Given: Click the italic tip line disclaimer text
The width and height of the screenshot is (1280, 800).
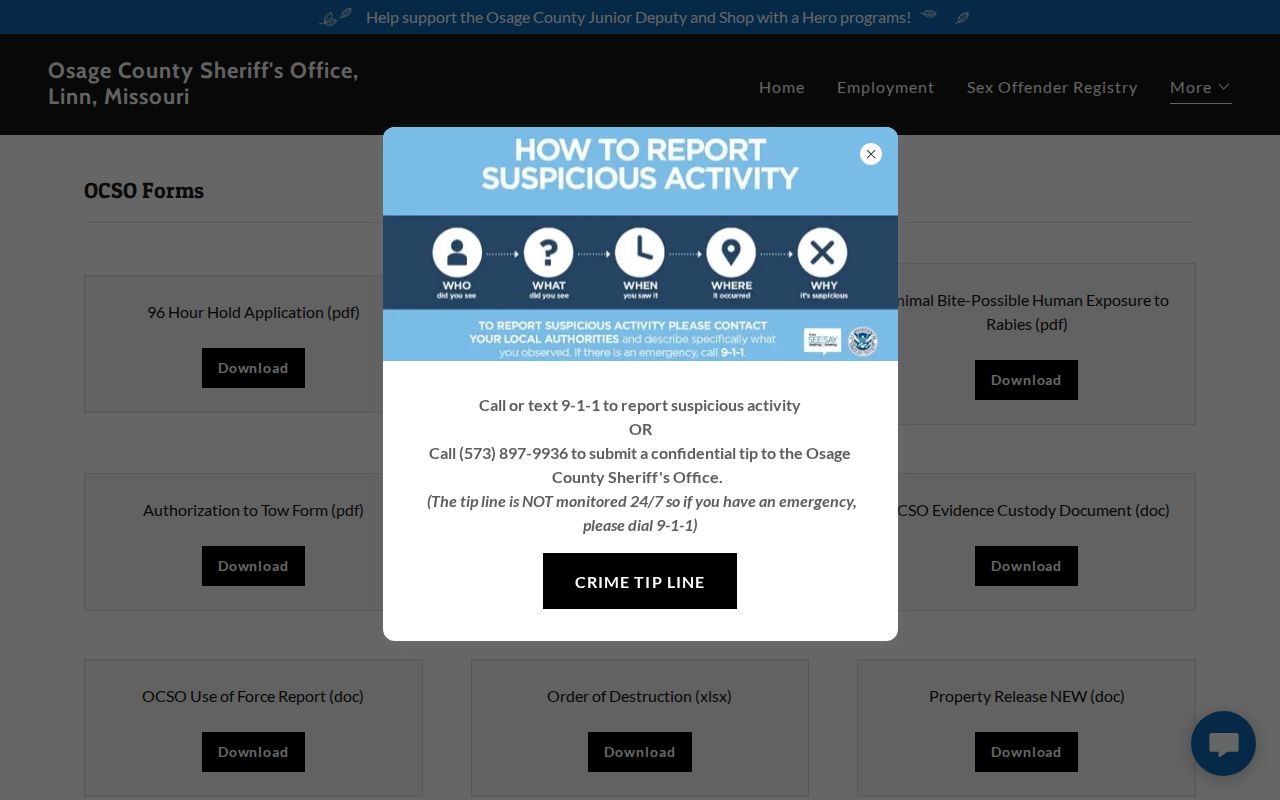Looking at the screenshot, I should [641, 513].
